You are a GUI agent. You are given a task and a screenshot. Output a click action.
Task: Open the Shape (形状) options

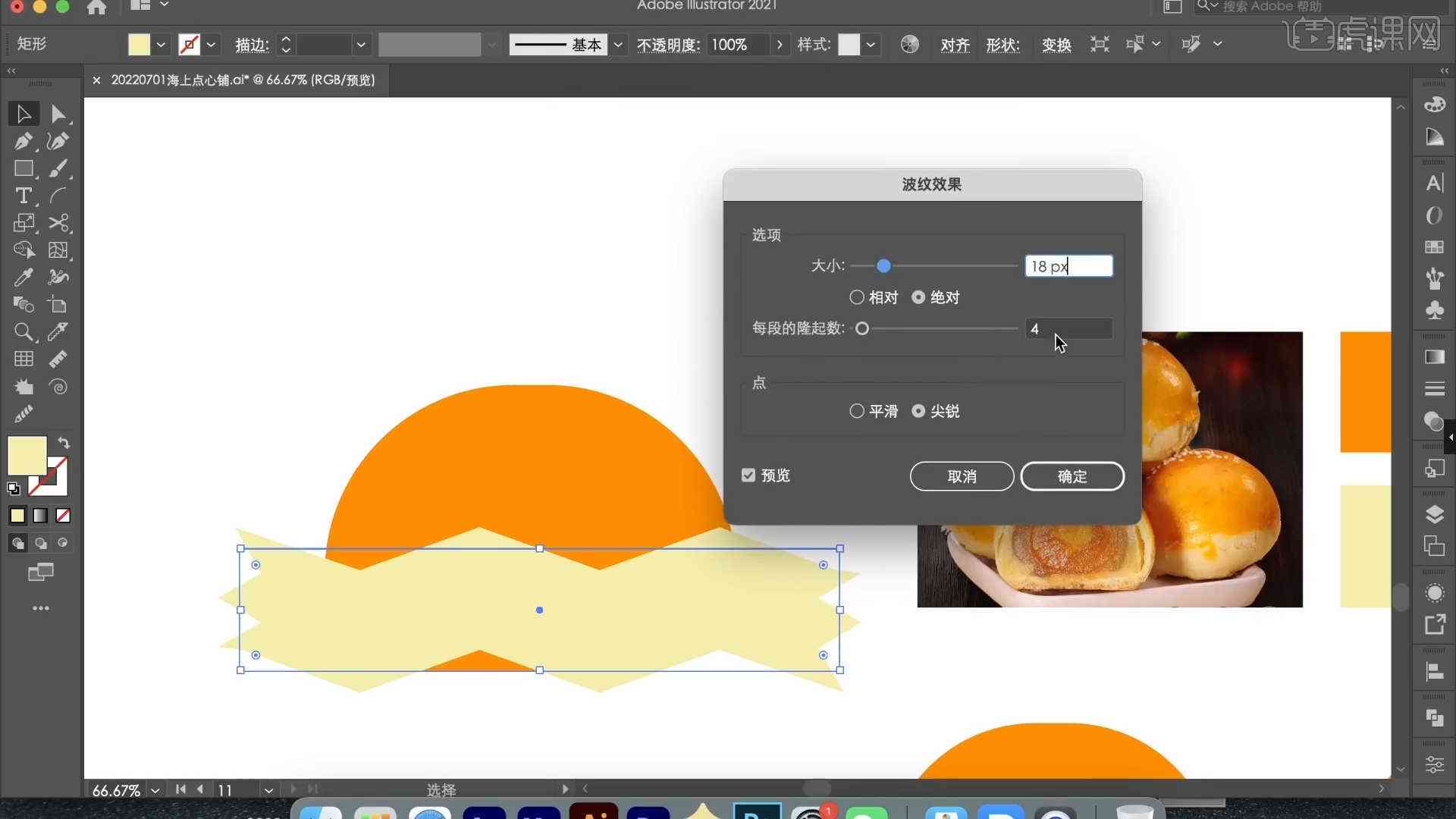pyautogui.click(x=1003, y=45)
